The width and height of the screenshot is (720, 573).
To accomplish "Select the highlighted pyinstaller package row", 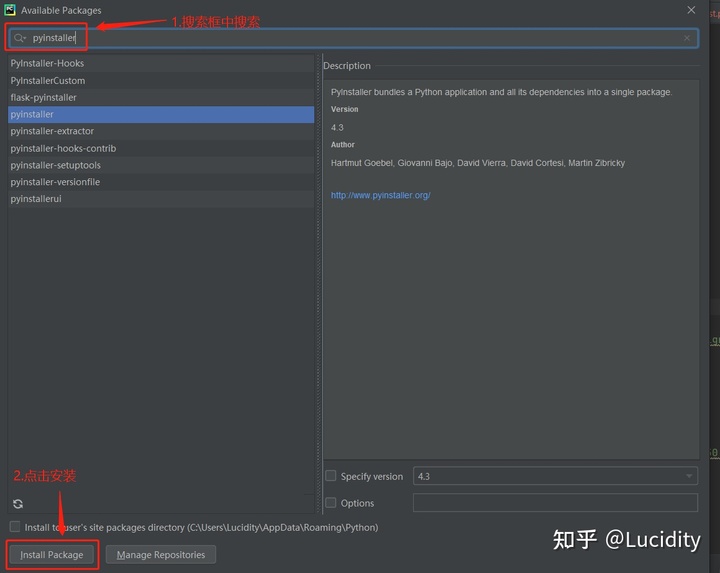I will tap(161, 114).
